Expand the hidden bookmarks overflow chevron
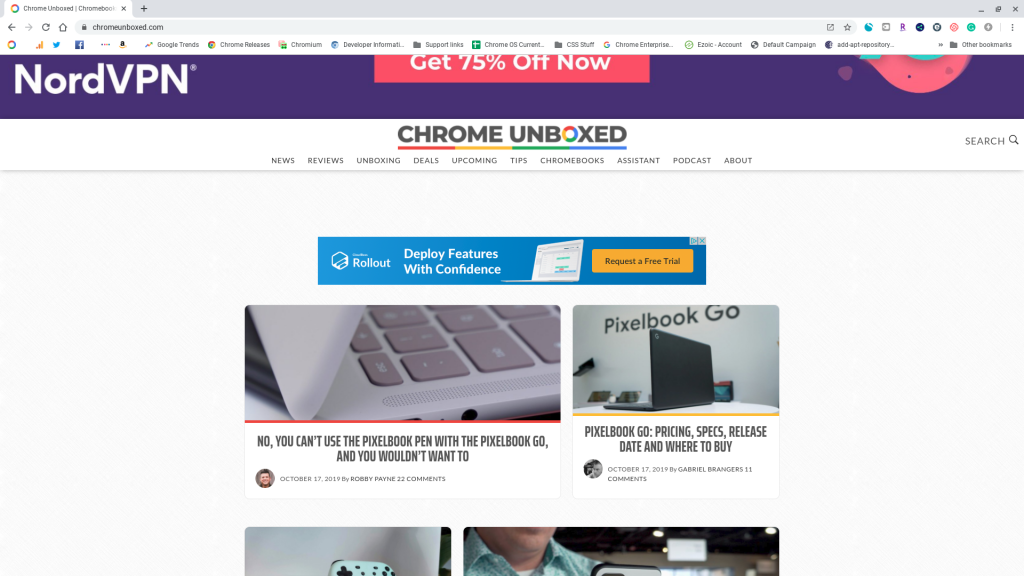This screenshot has width=1024, height=576. (940, 45)
